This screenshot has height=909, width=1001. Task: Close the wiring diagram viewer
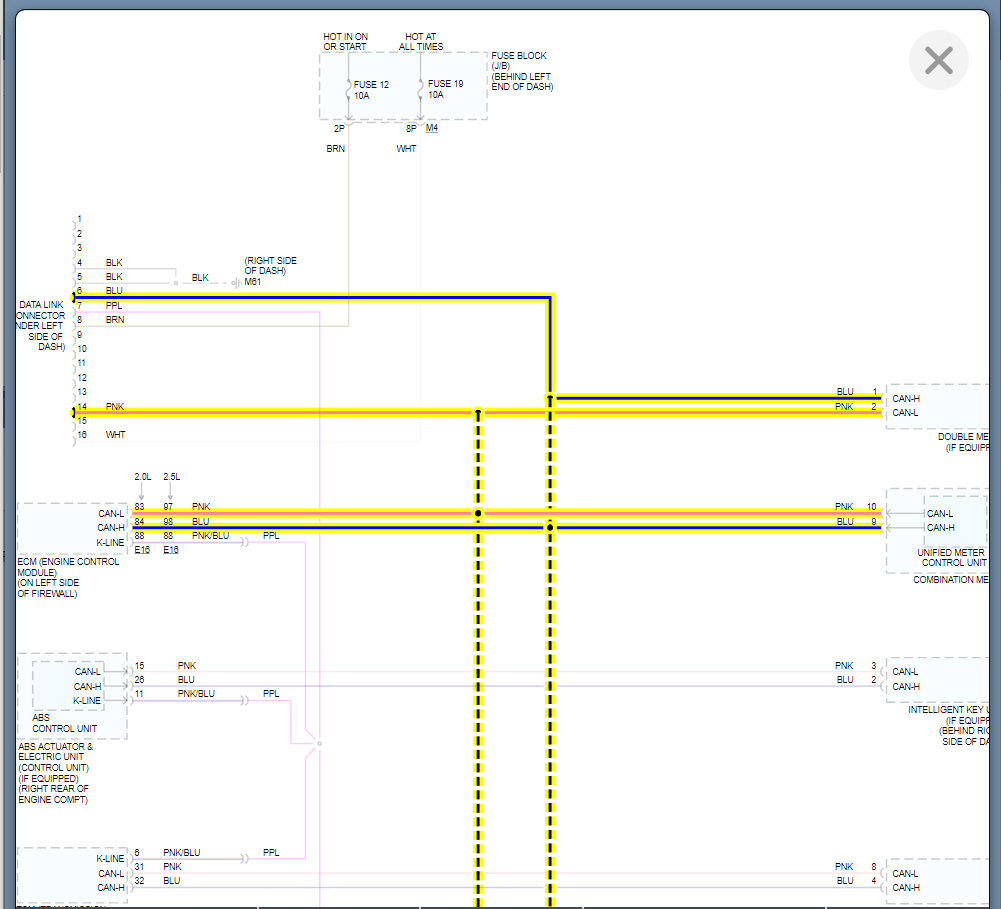point(938,61)
